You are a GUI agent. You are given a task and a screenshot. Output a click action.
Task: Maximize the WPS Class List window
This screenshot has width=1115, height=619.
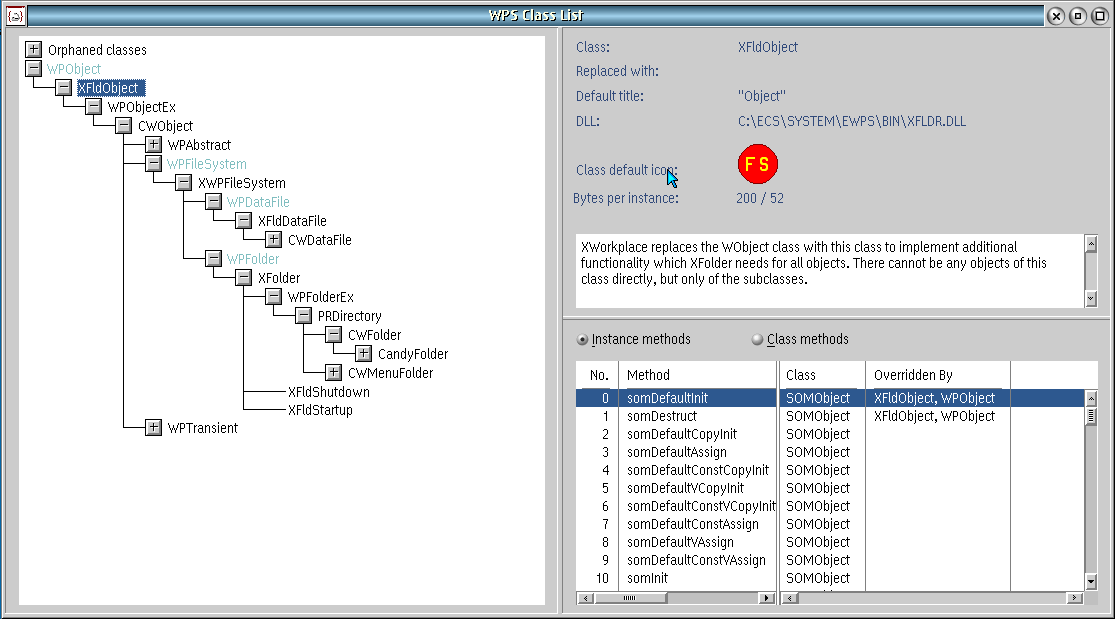[1100, 16]
